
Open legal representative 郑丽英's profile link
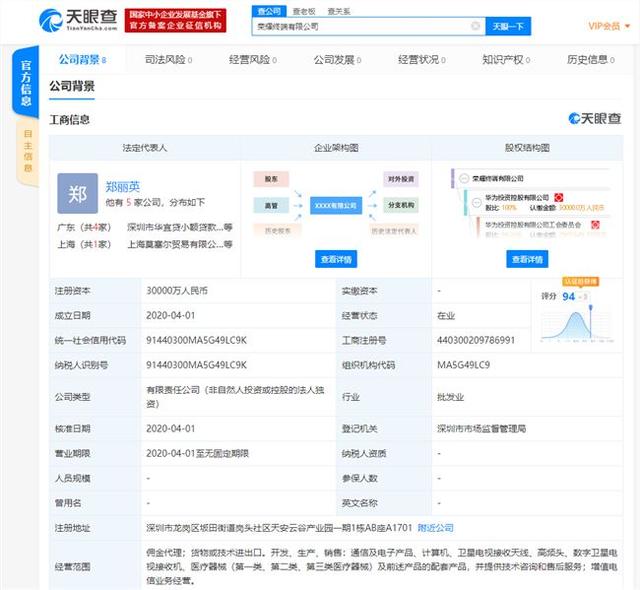coord(122,186)
